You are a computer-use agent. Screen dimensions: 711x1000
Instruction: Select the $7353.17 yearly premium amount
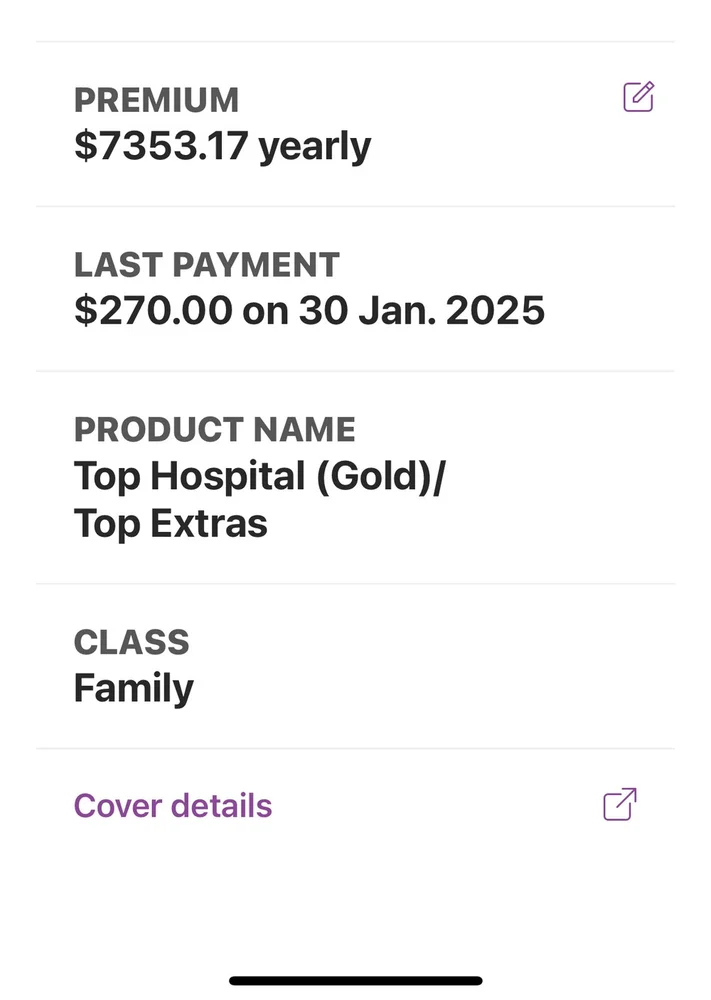222,146
